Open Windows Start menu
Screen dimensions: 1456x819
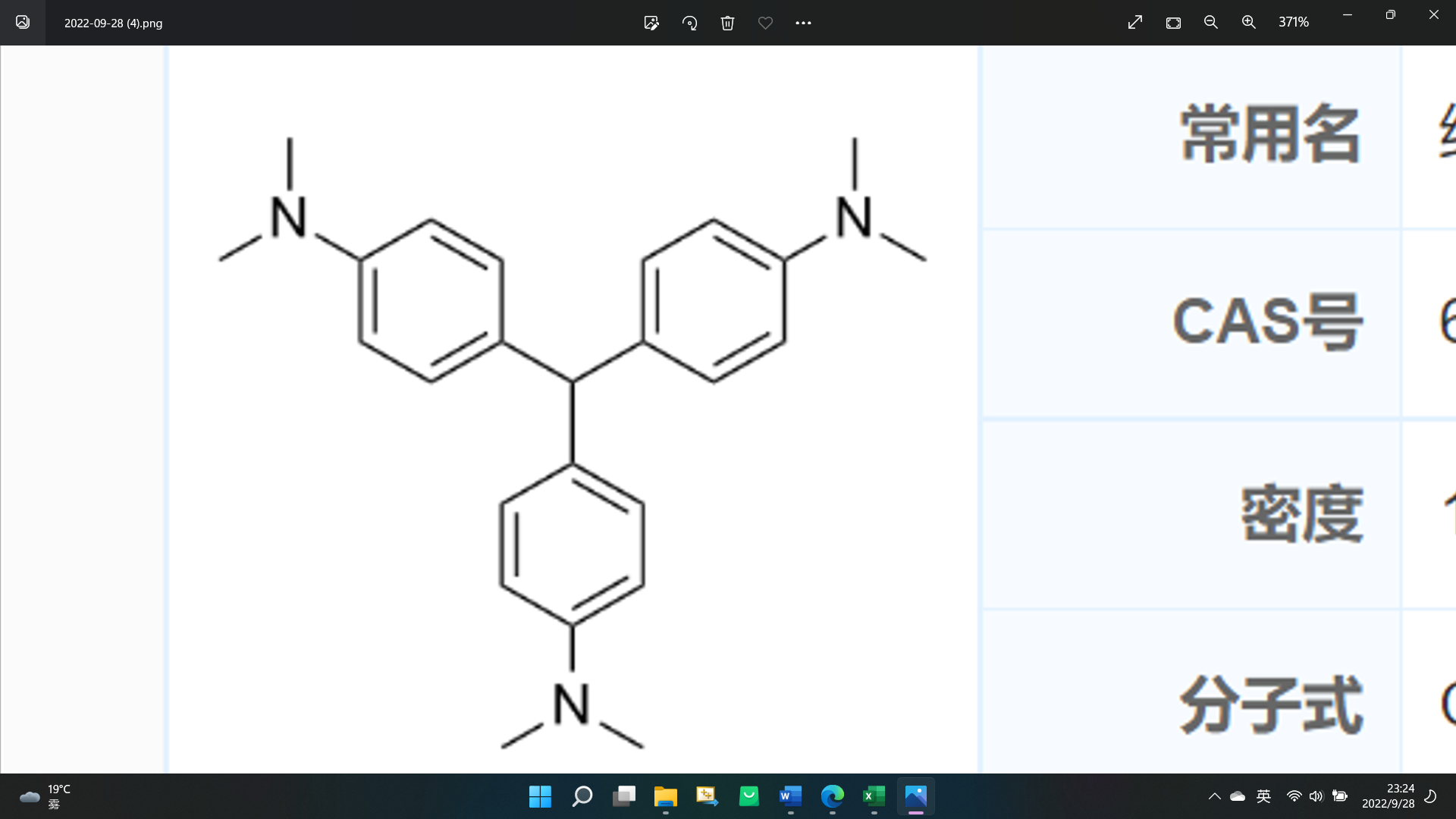click(540, 796)
